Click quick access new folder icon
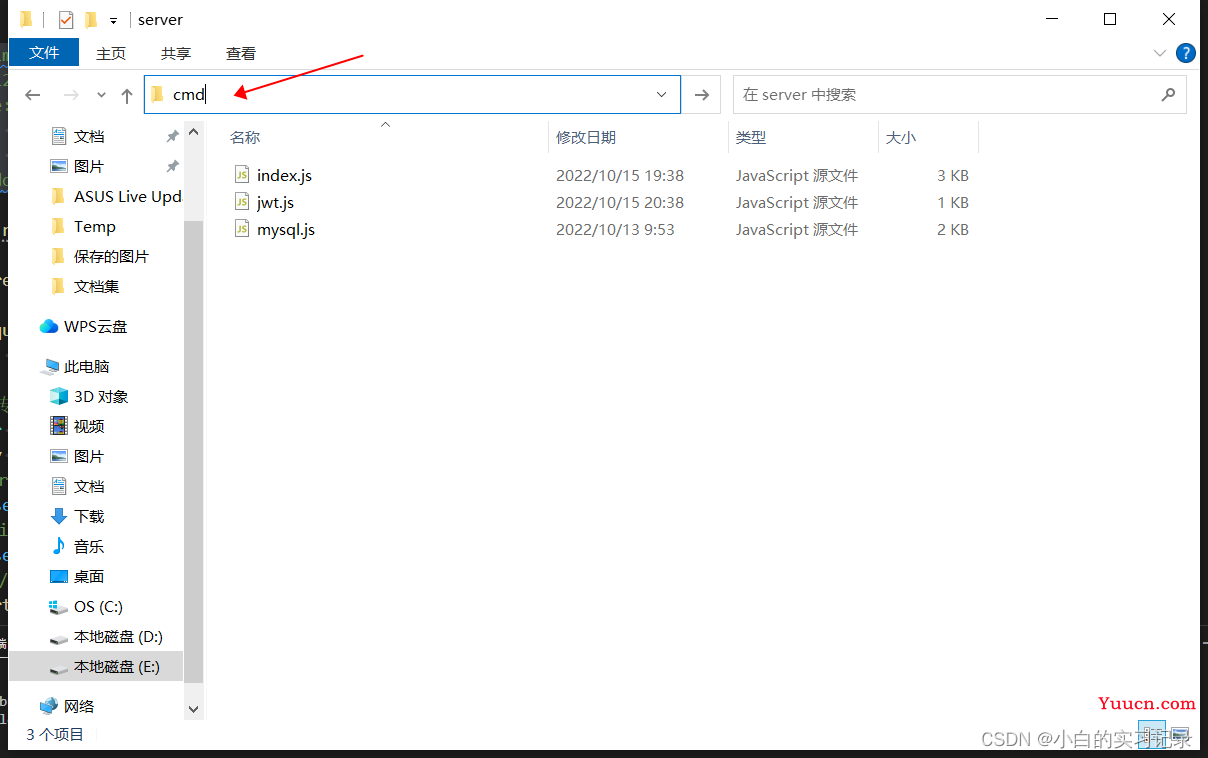This screenshot has height=758, width=1208. pos(91,20)
